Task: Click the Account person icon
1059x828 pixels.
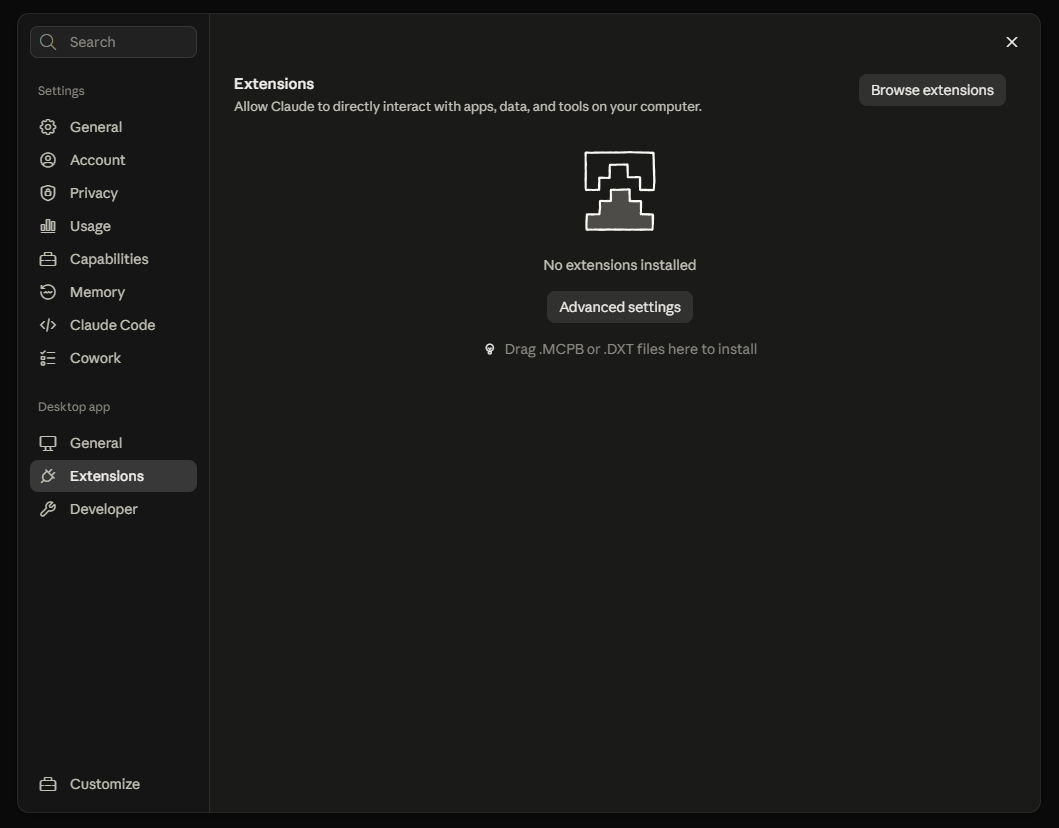Action: pyautogui.click(x=48, y=160)
